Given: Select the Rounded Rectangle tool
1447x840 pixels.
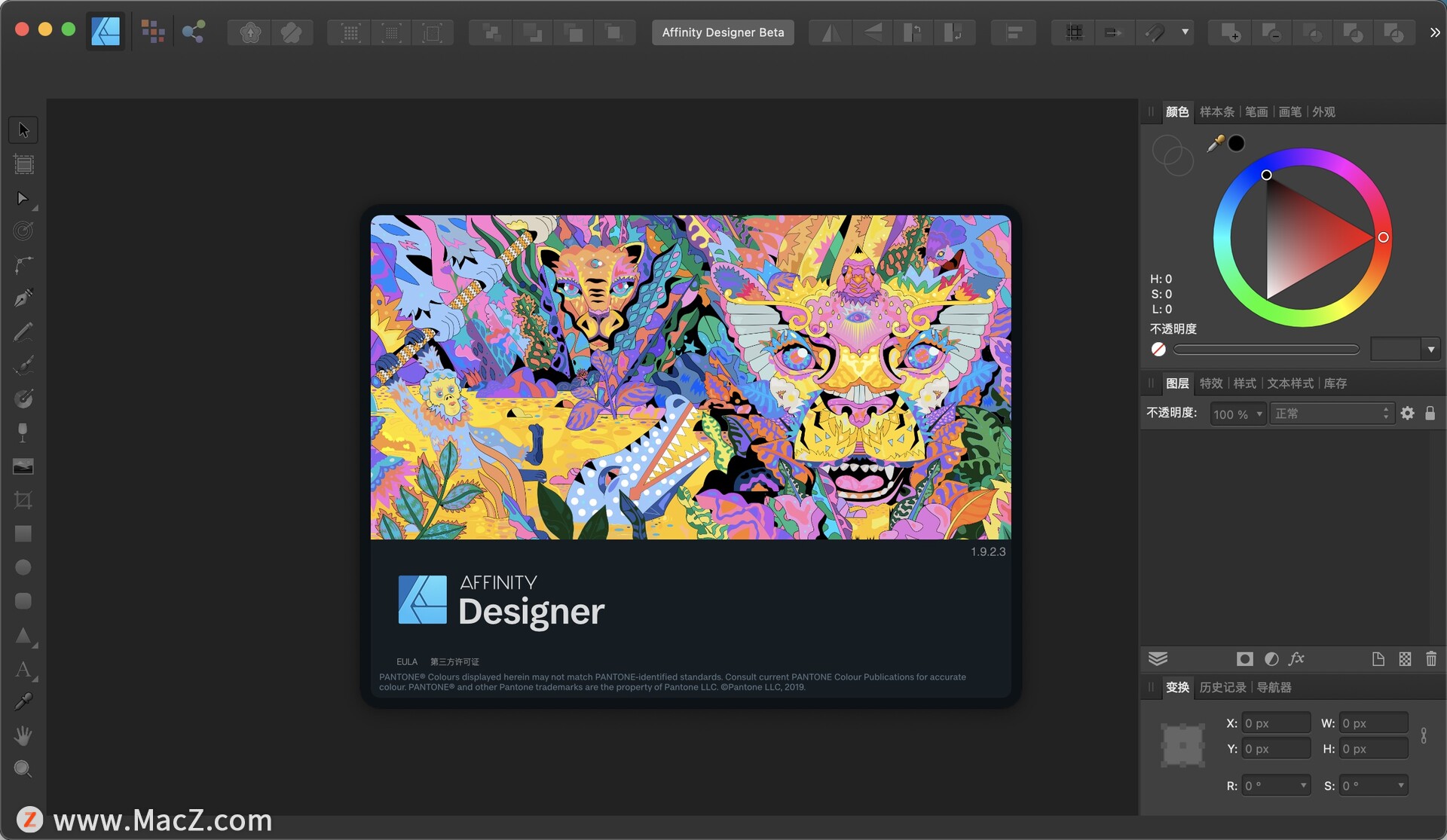Looking at the screenshot, I should [x=23, y=600].
